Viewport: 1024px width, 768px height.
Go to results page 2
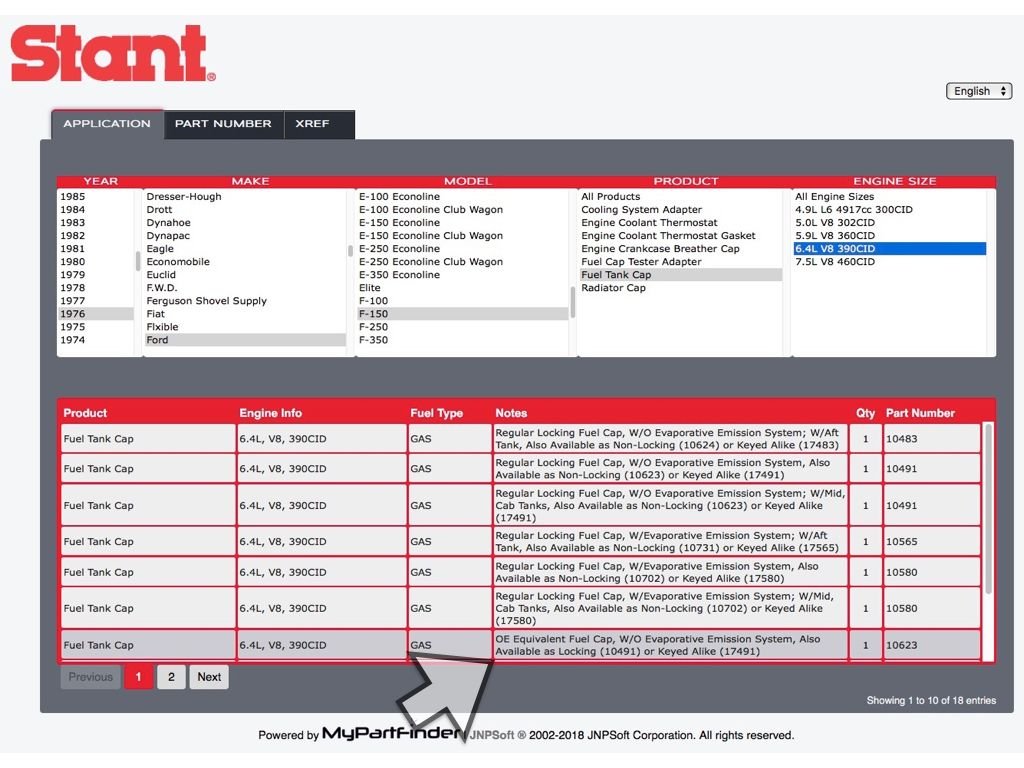coord(171,677)
